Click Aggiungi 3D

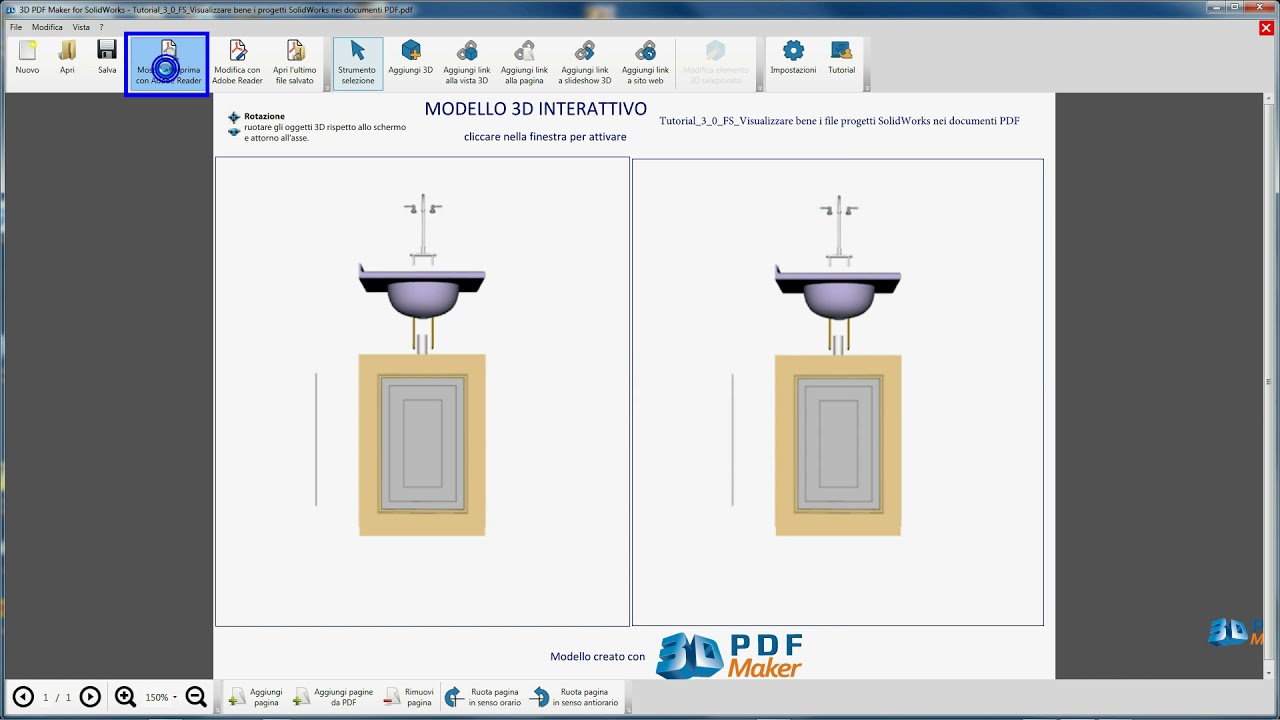click(x=410, y=58)
